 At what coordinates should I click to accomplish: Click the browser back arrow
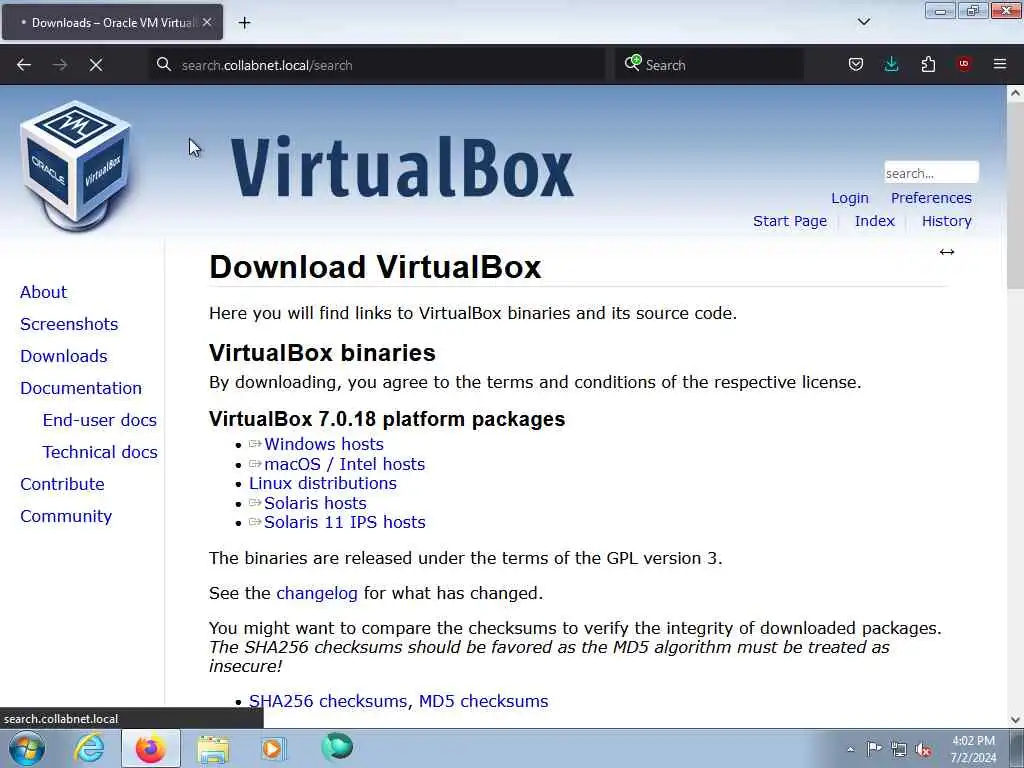tap(24, 65)
